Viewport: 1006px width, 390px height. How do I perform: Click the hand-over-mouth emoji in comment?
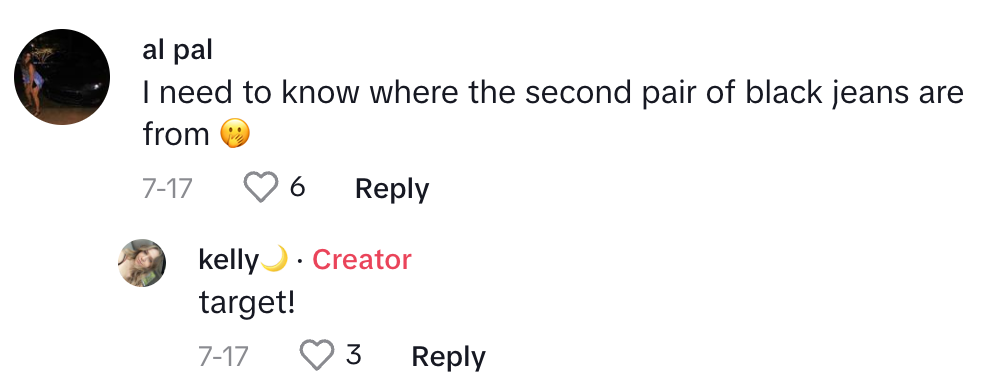pyautogui.click(x=235, y=135)
